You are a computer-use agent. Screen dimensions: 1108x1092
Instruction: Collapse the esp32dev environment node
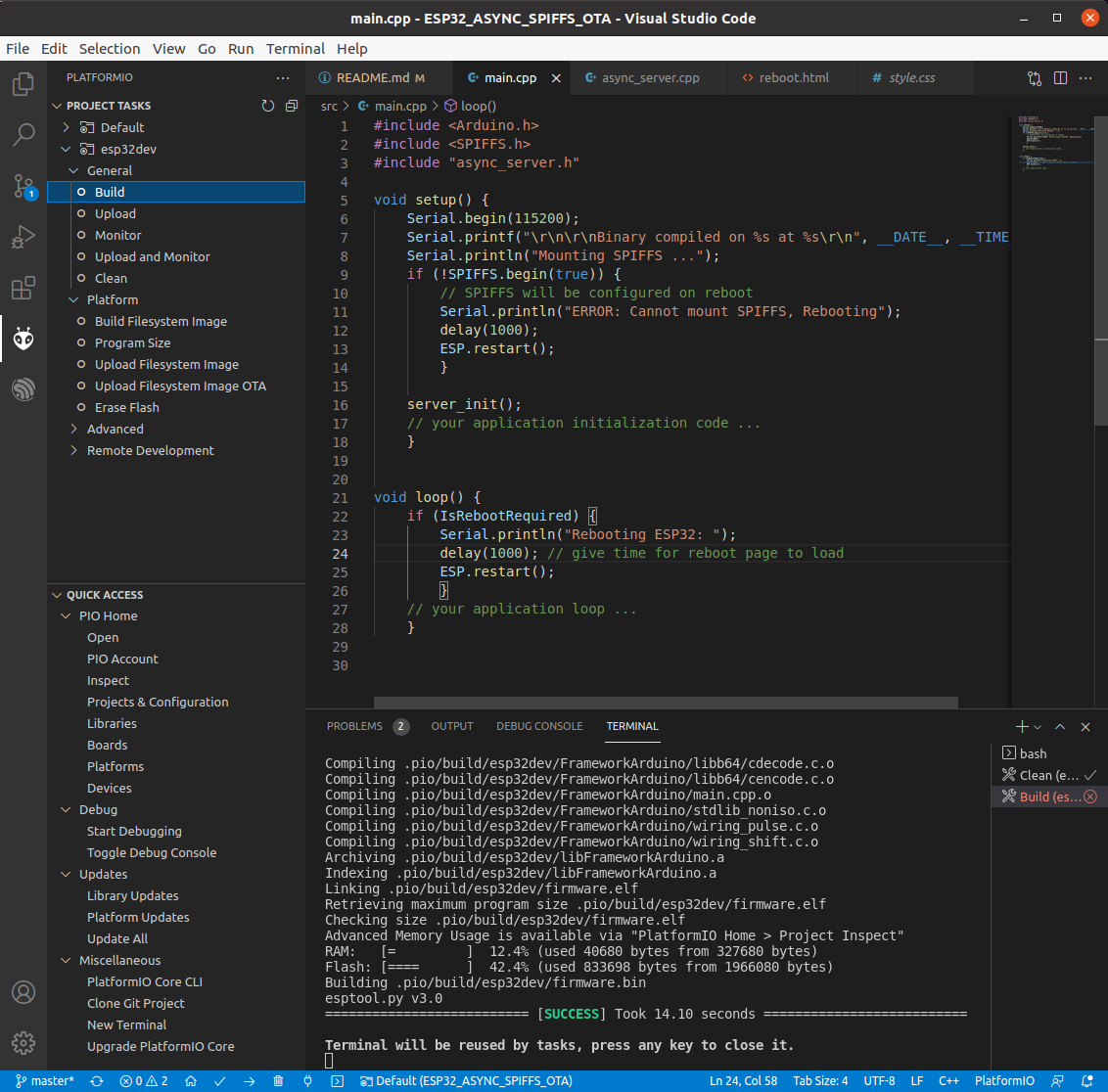(67, 149)
